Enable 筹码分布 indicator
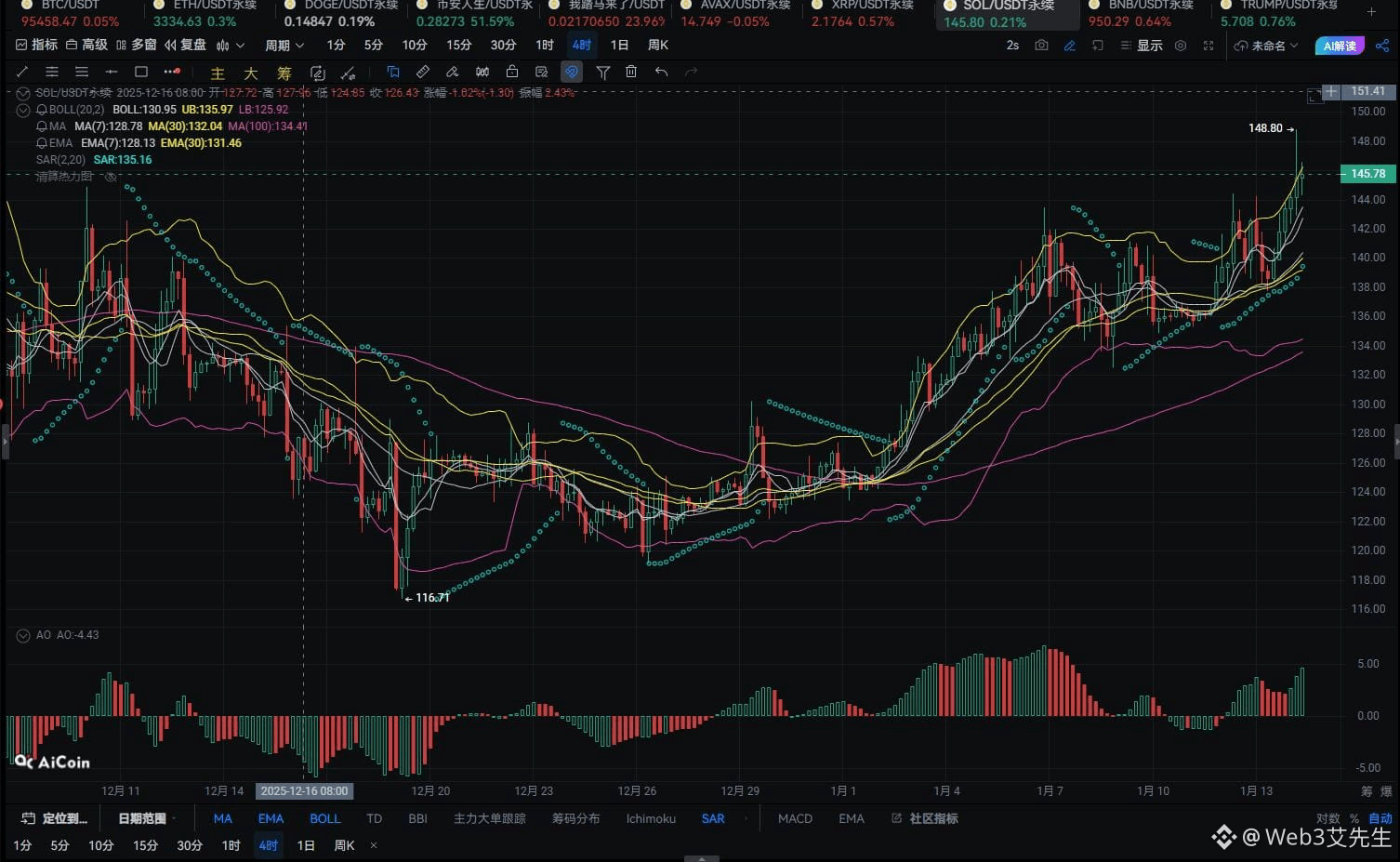The height and width of the screenshot is (862, 1400). (x=575, y=818)
